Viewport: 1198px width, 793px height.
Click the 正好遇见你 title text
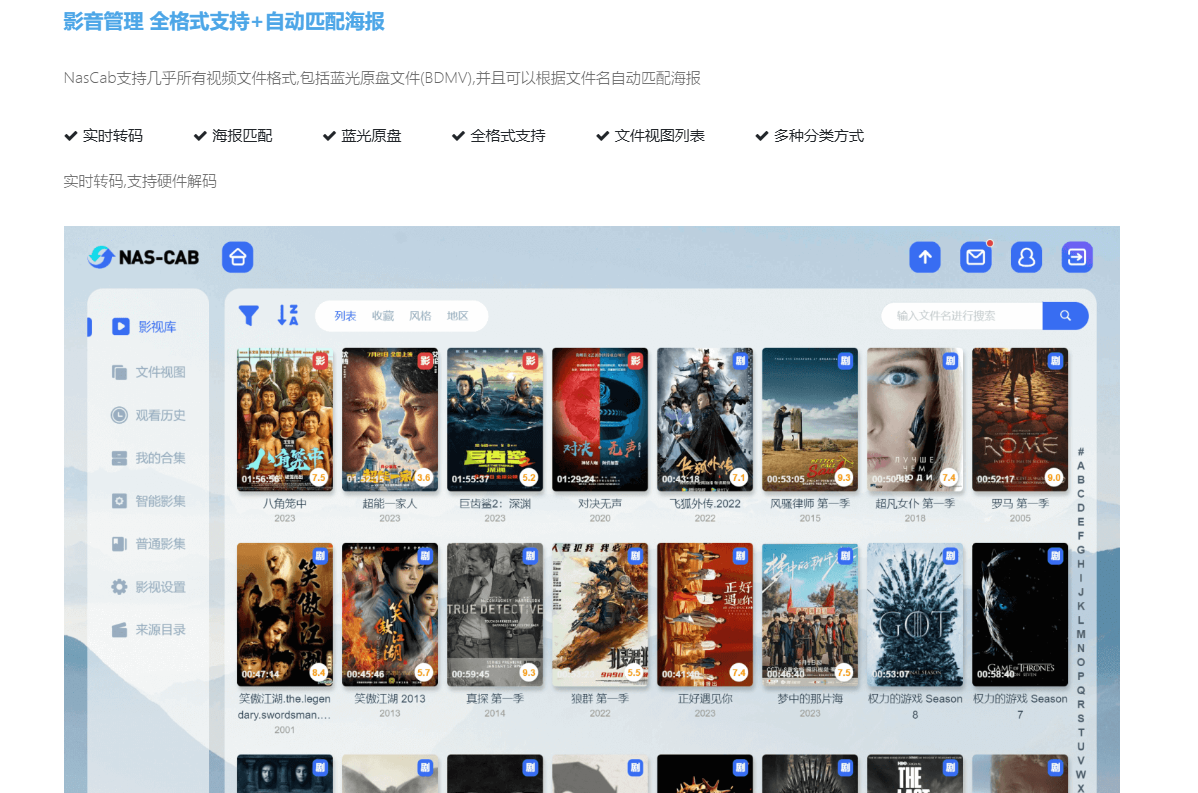tap(705, 698)
